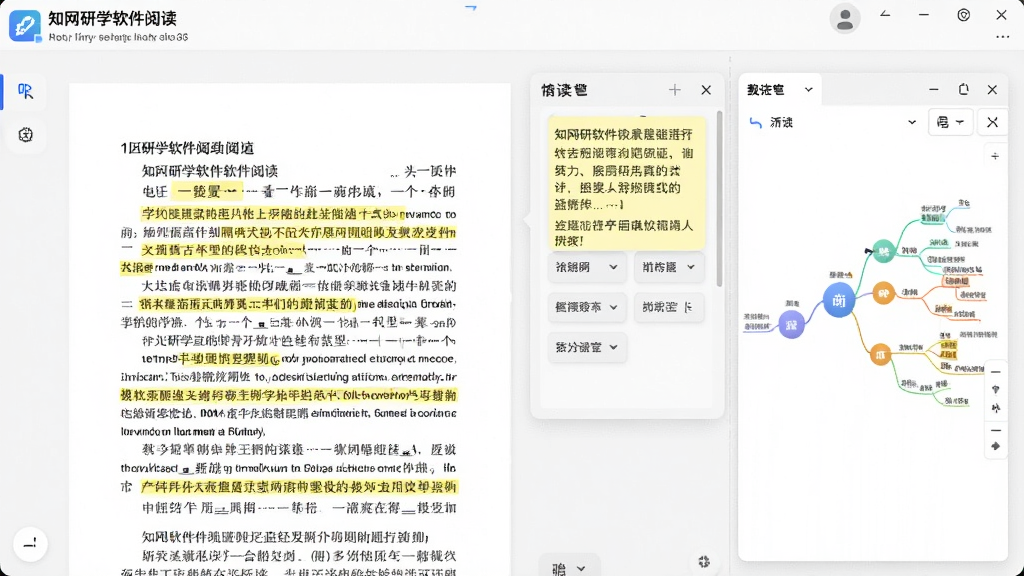Click the round gear icon below the notes panel
The height and width of the screenshot is (576, 1024).
click(x=703, y=562)
